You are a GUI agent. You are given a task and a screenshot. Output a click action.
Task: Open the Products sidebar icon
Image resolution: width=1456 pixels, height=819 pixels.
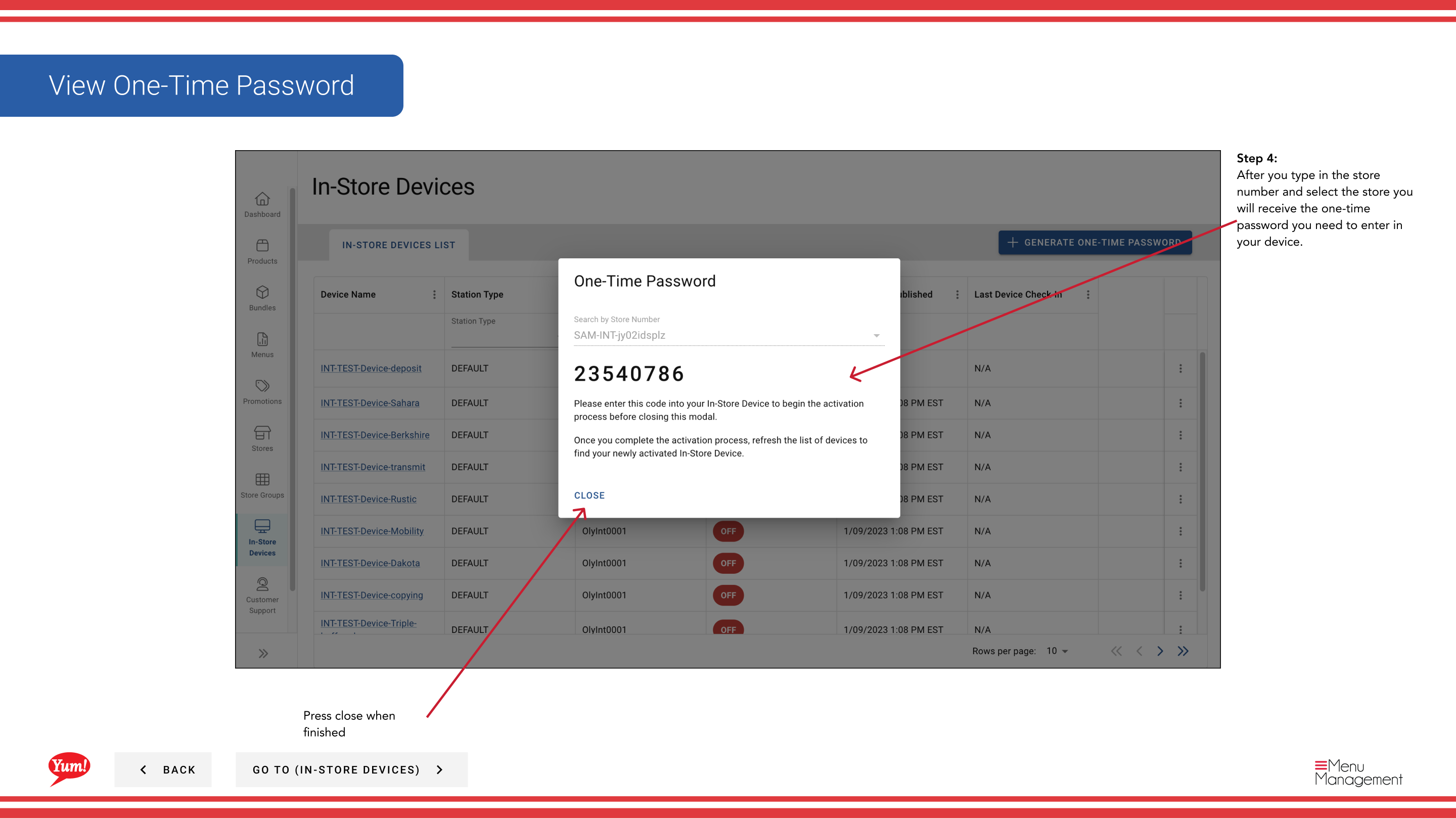pyautogui.click(x=262, y=245)
